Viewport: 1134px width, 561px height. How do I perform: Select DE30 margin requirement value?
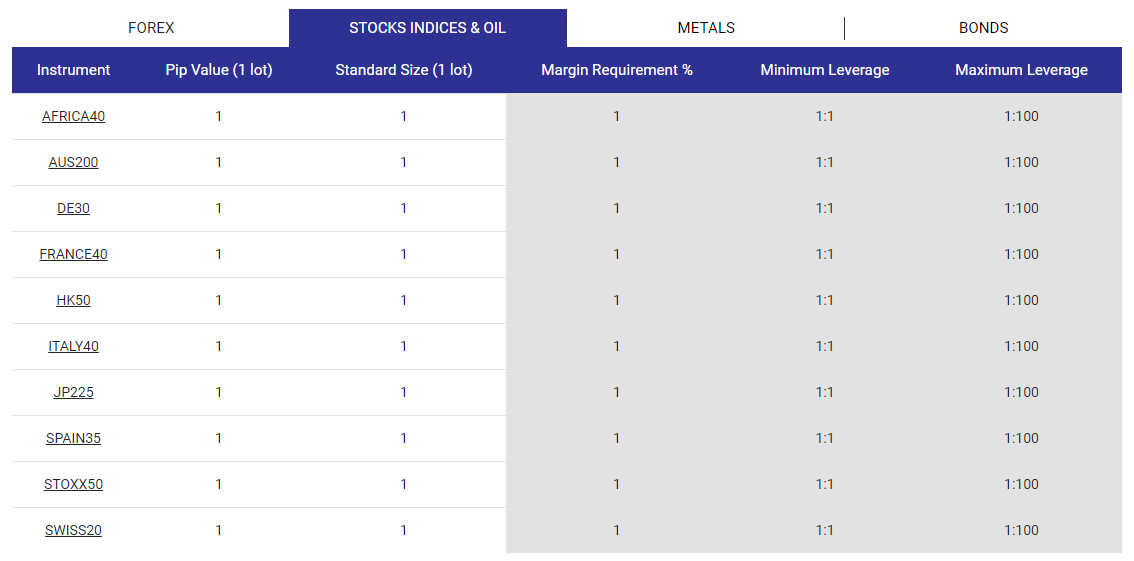pyautogui.click(x=617, y=208)
